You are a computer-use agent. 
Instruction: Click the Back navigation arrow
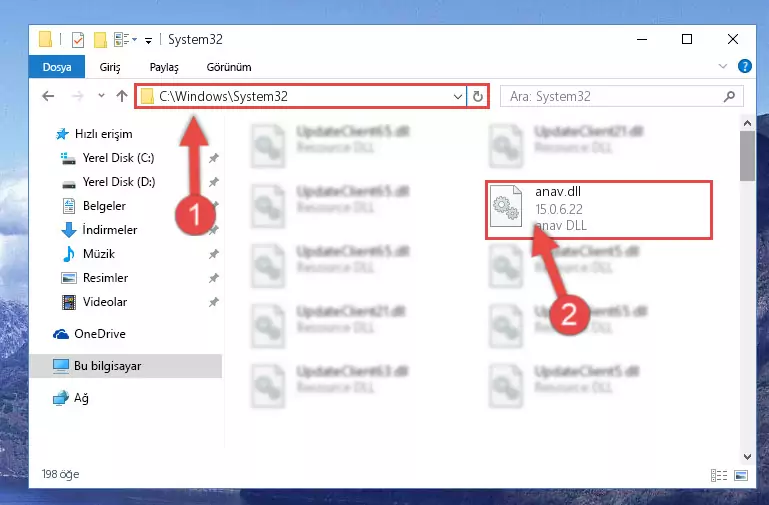(48, 96)
